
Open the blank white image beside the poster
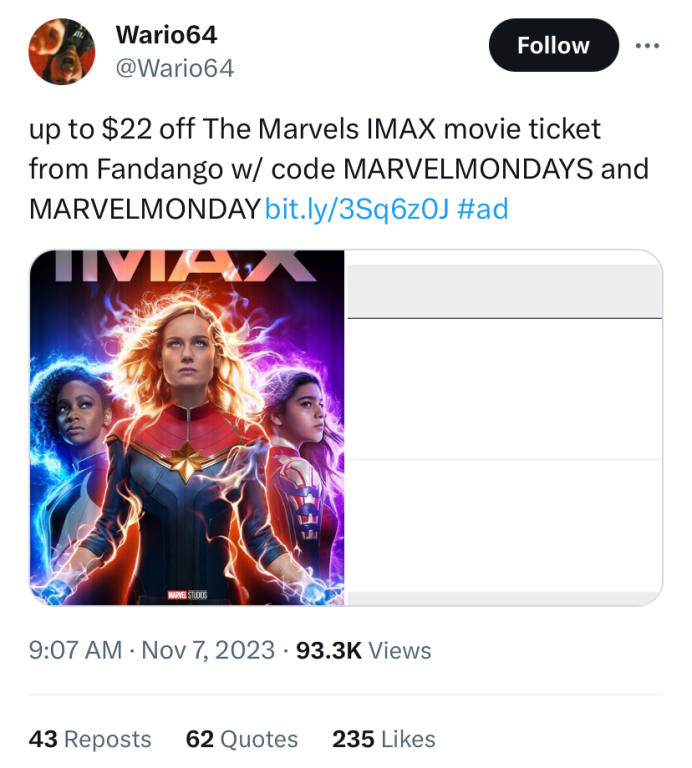coord(504,460)
